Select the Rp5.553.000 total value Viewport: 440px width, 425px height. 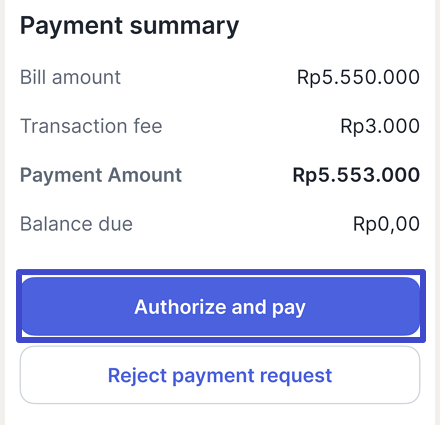point(356,175)
